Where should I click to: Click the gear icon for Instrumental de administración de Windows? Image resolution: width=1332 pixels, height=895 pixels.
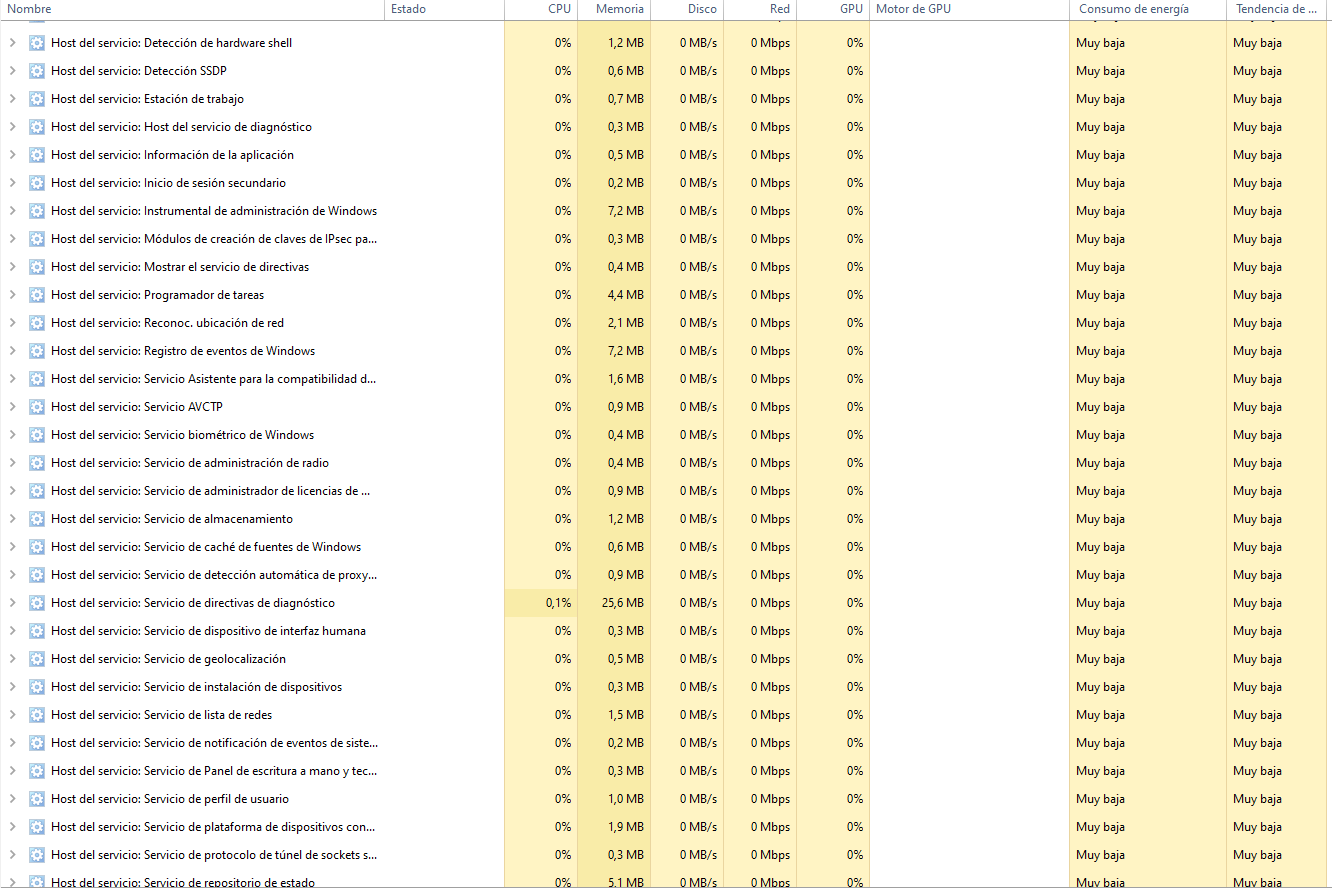37,211
